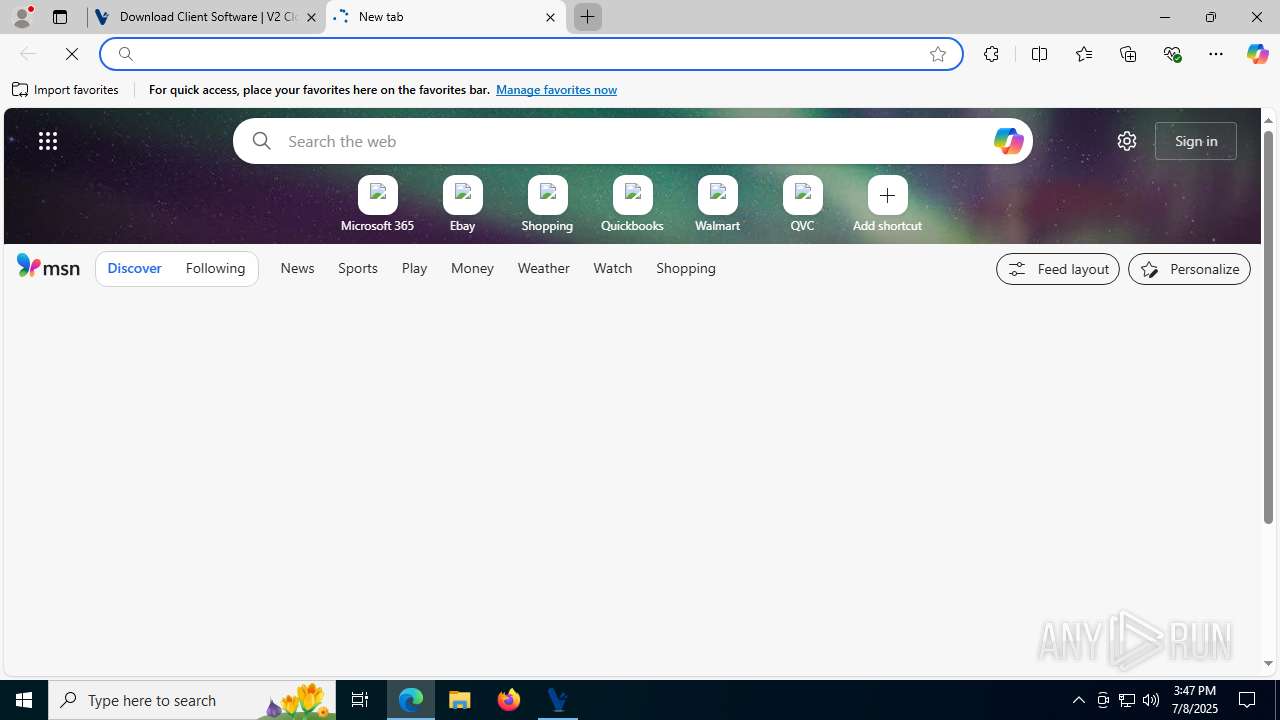This screenshot has height=720, width=1280.
Task: Open the tab actions menu icon
Action: click(x=60, y=17)
